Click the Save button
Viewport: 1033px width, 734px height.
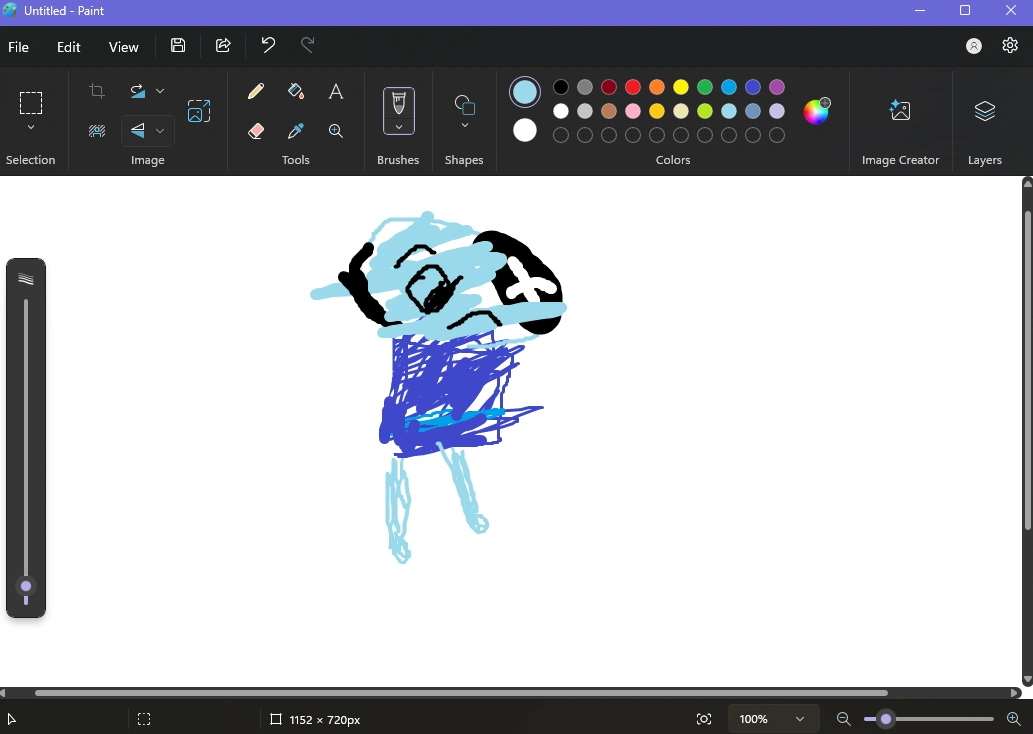[x=178, y=45]
